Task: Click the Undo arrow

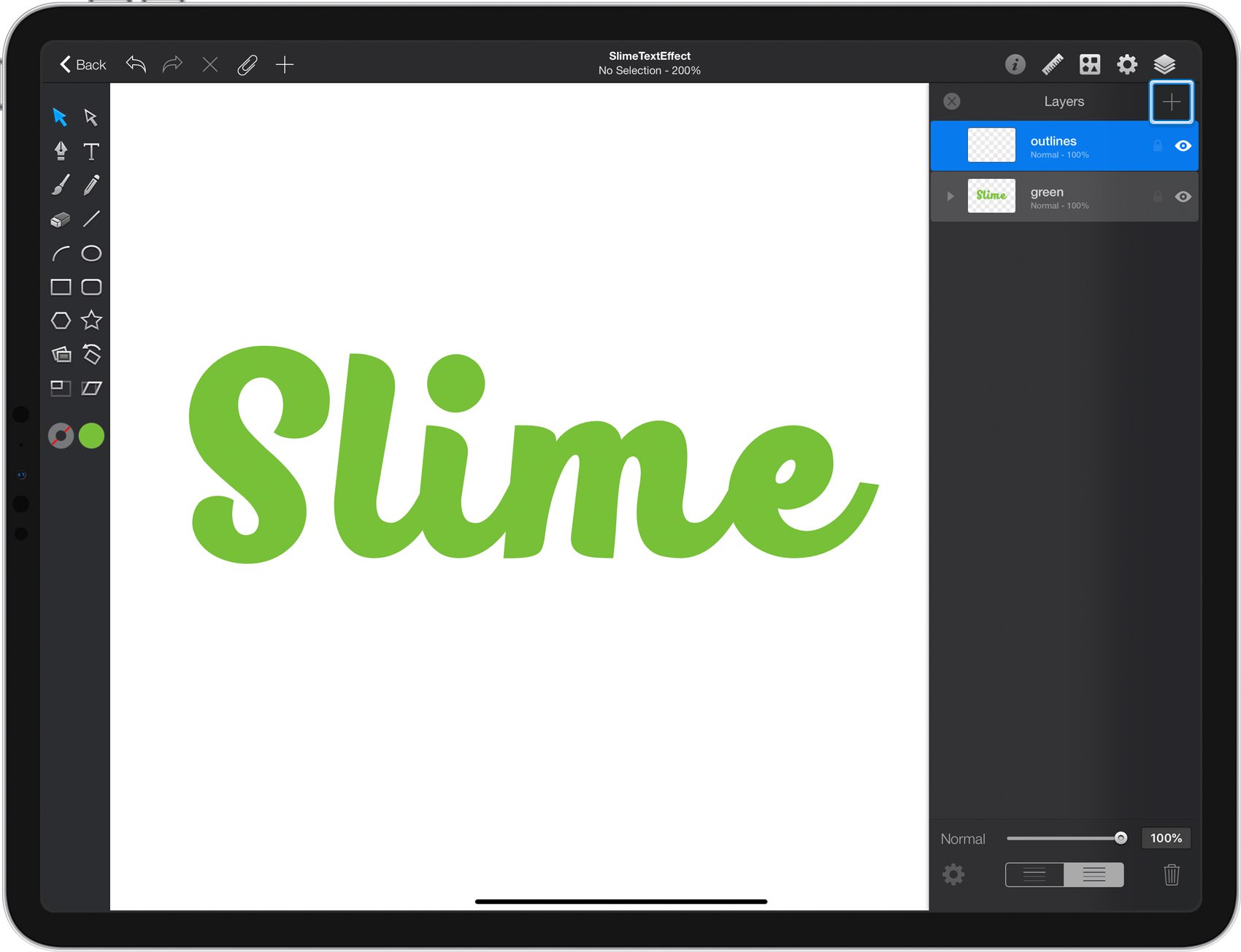Action: (x=136, y=64)
